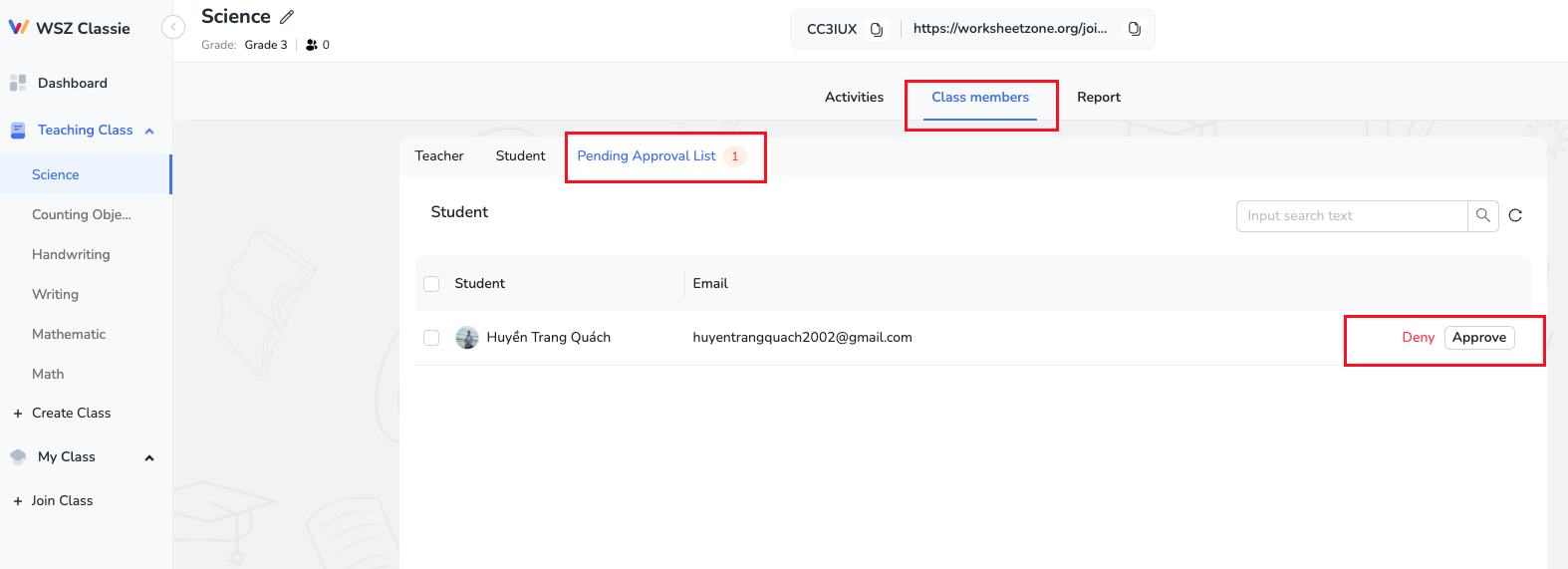This screenshot has width=1568, height=569.
Task: Open the Math class
Action: pyautogui.click(x=48, y=374)
